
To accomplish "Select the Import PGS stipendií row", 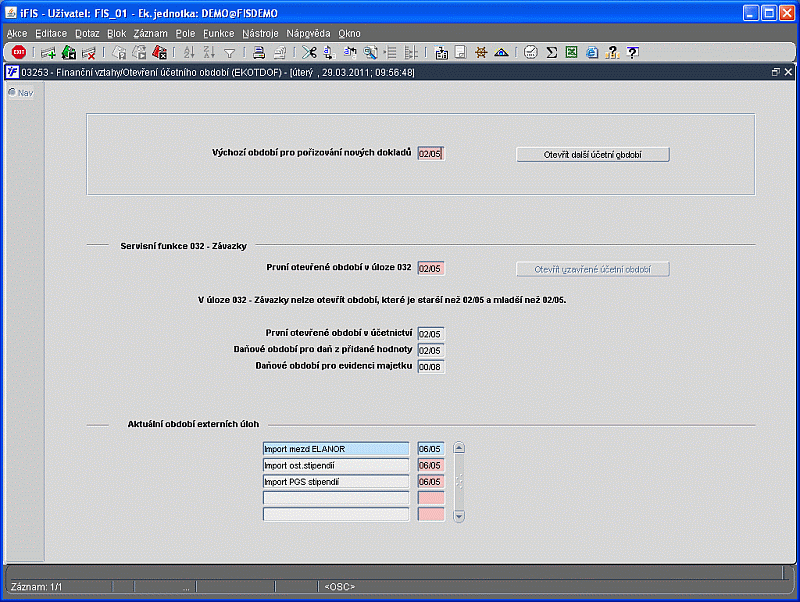I will (x=336, y=482).
